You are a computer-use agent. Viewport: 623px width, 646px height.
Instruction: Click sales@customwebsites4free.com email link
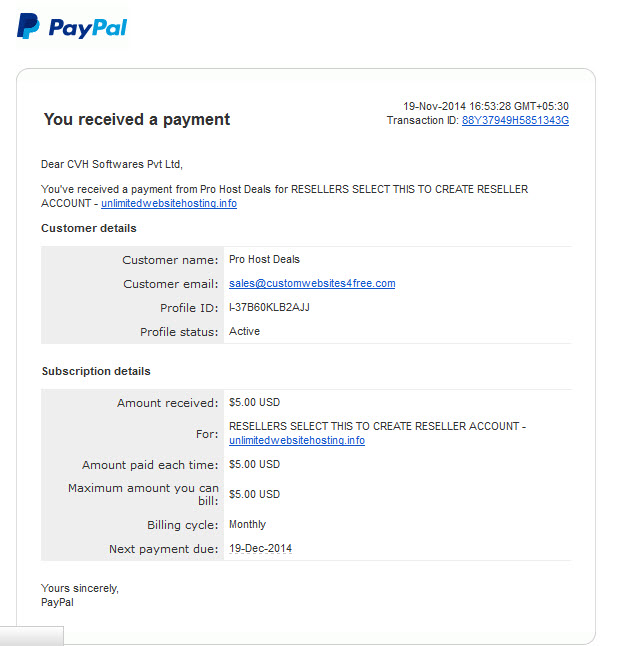click(x=312, y=283)
